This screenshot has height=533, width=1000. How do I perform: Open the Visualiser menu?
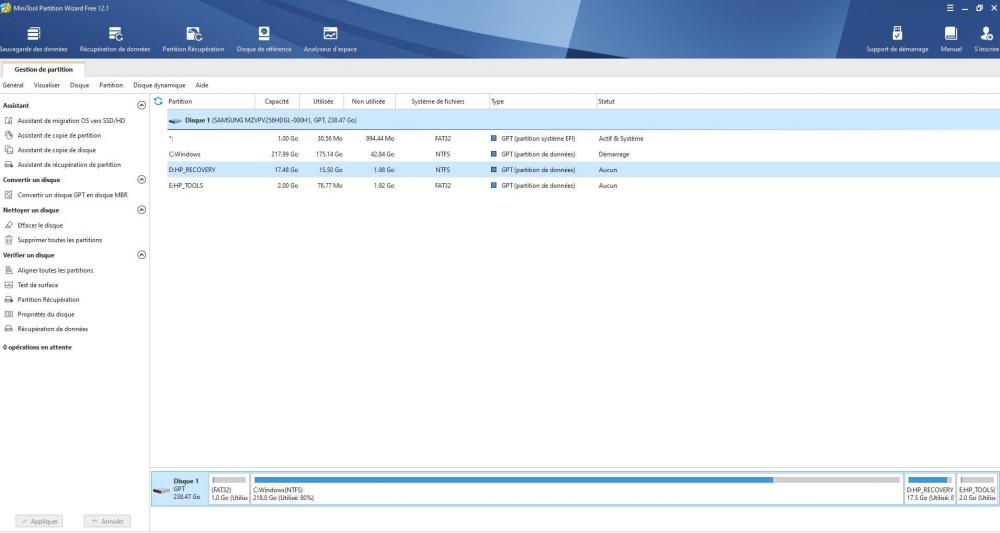click(47, 85)
